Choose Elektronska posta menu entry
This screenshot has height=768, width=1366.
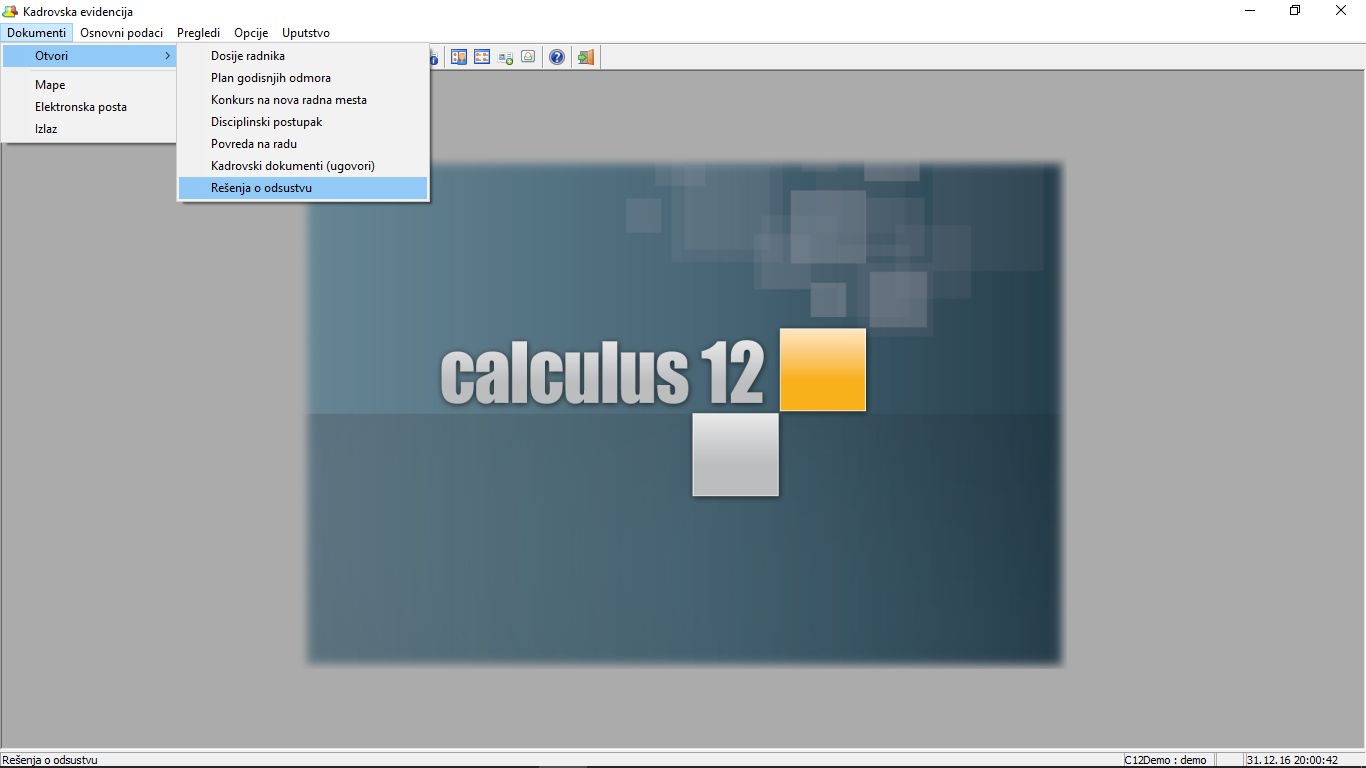coord(89,107)
